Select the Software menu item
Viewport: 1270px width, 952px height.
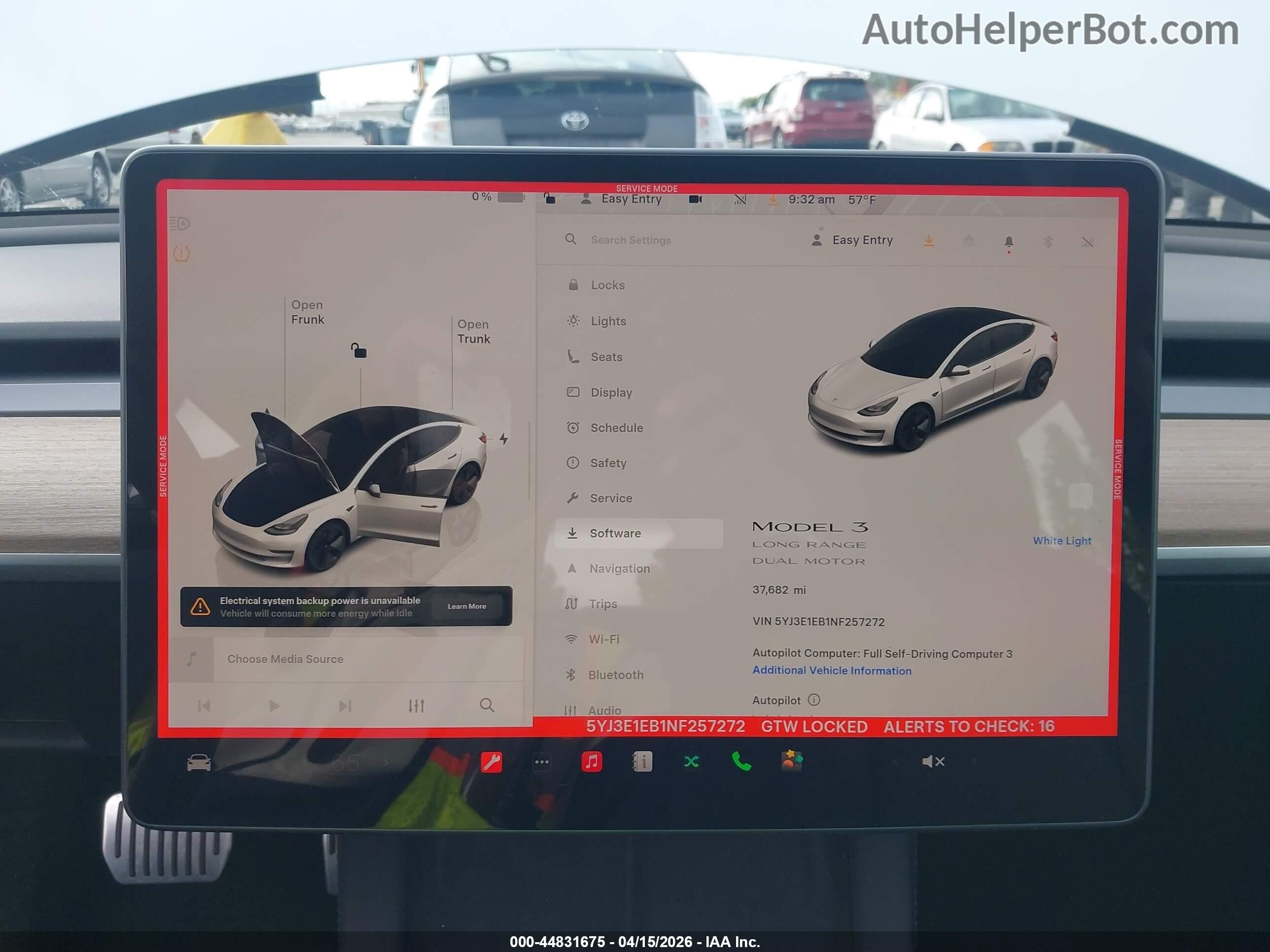[x=638, y=533]
